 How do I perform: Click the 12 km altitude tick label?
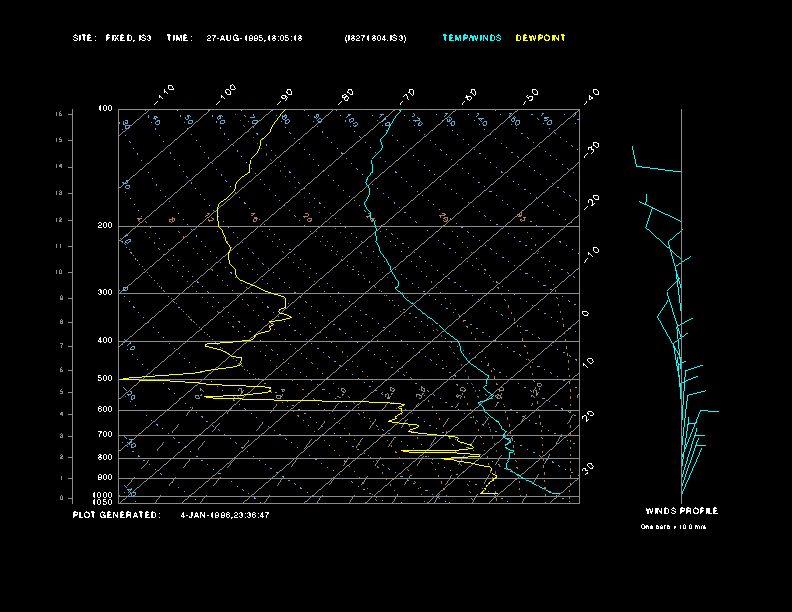pyautogui.click(x=59, y=220)
